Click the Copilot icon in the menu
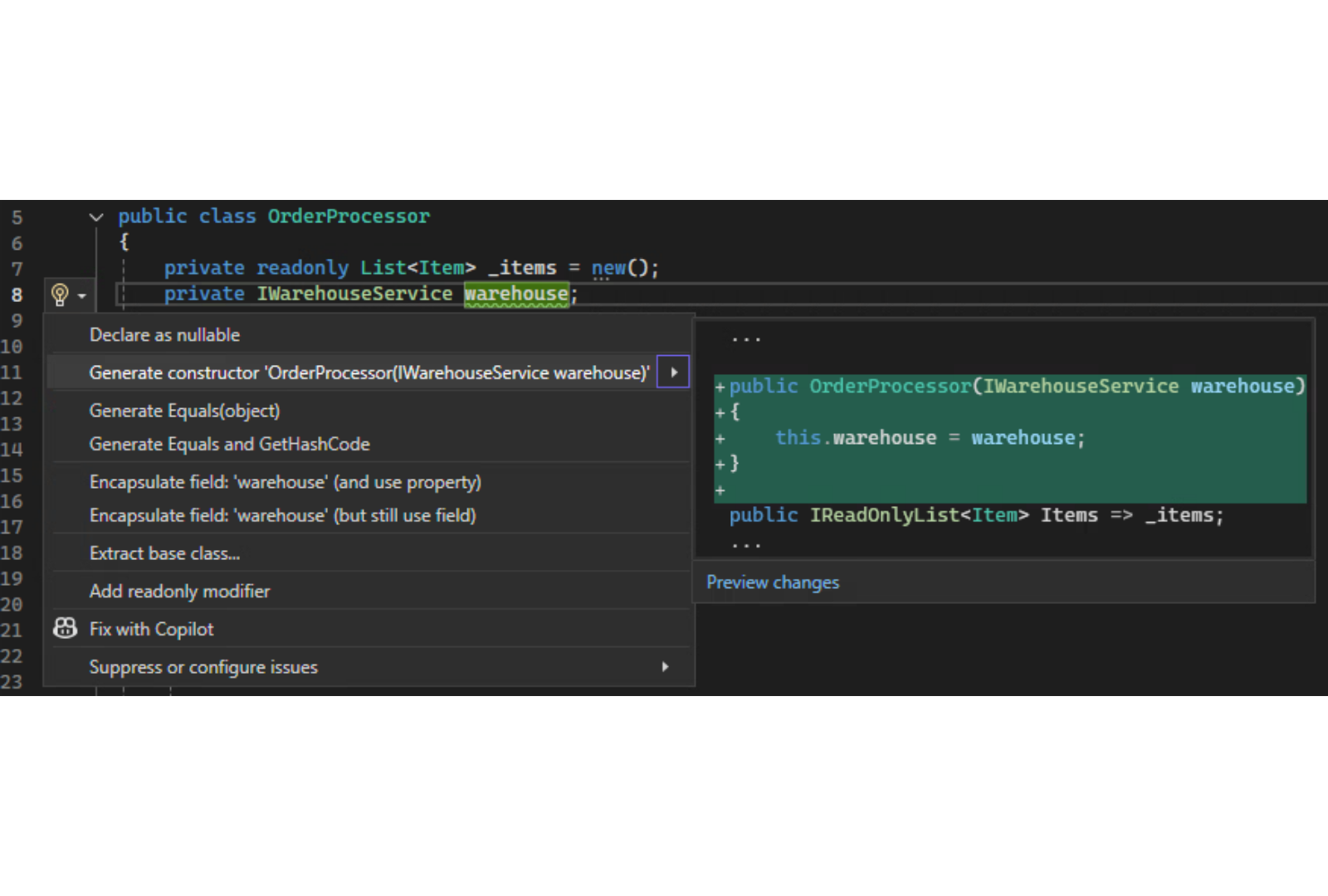This screenshot has height=896, width=1328. (x=65, y=629)
